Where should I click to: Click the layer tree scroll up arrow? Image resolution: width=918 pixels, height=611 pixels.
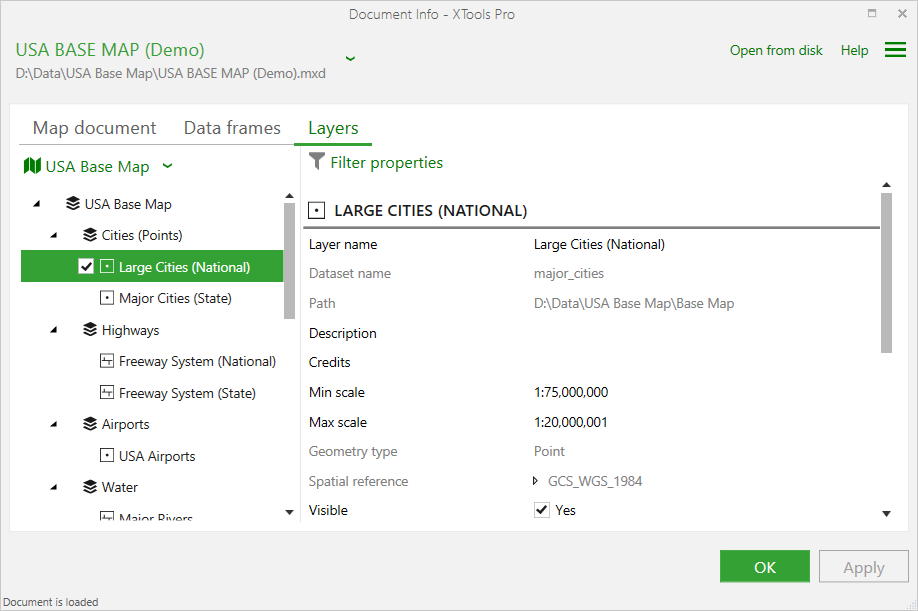pos(289,195)
